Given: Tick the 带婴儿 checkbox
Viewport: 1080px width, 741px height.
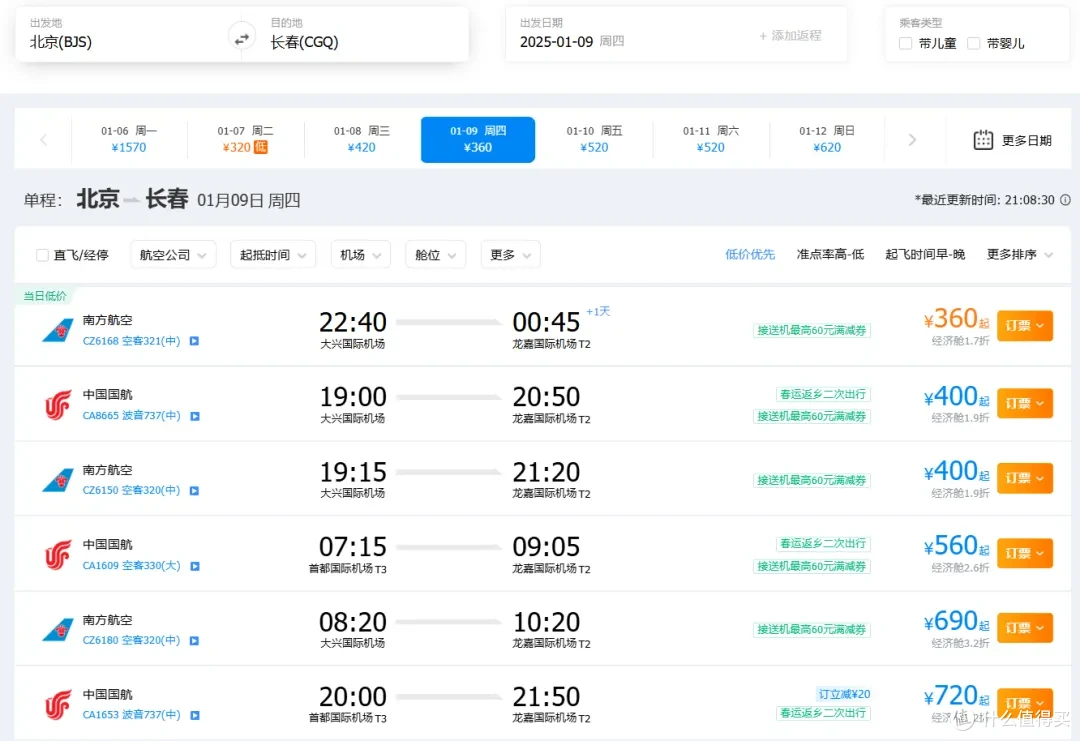Looking at the screenshot, I should [973, 43].
